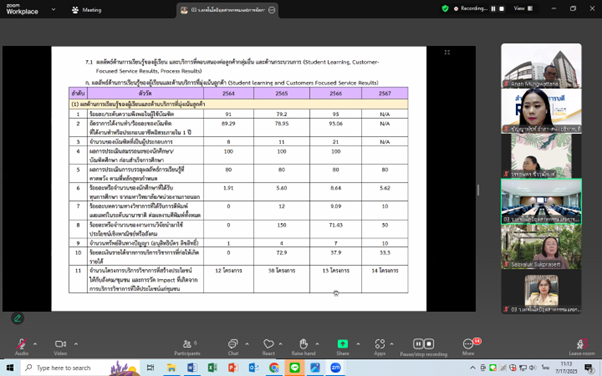
Task: Expand the Share options arrow
Action: click(358, 344)
